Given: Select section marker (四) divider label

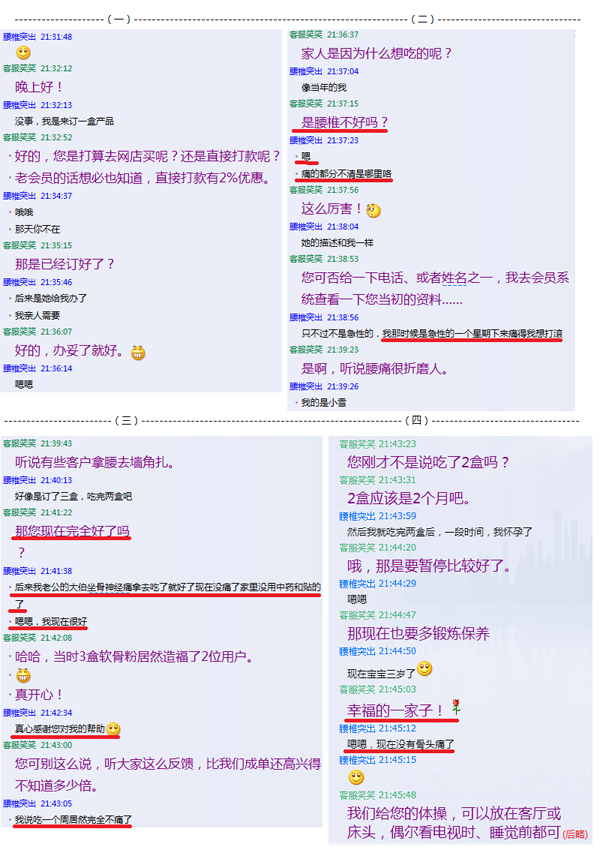Looking at the screenshot, I should (416, 420).
